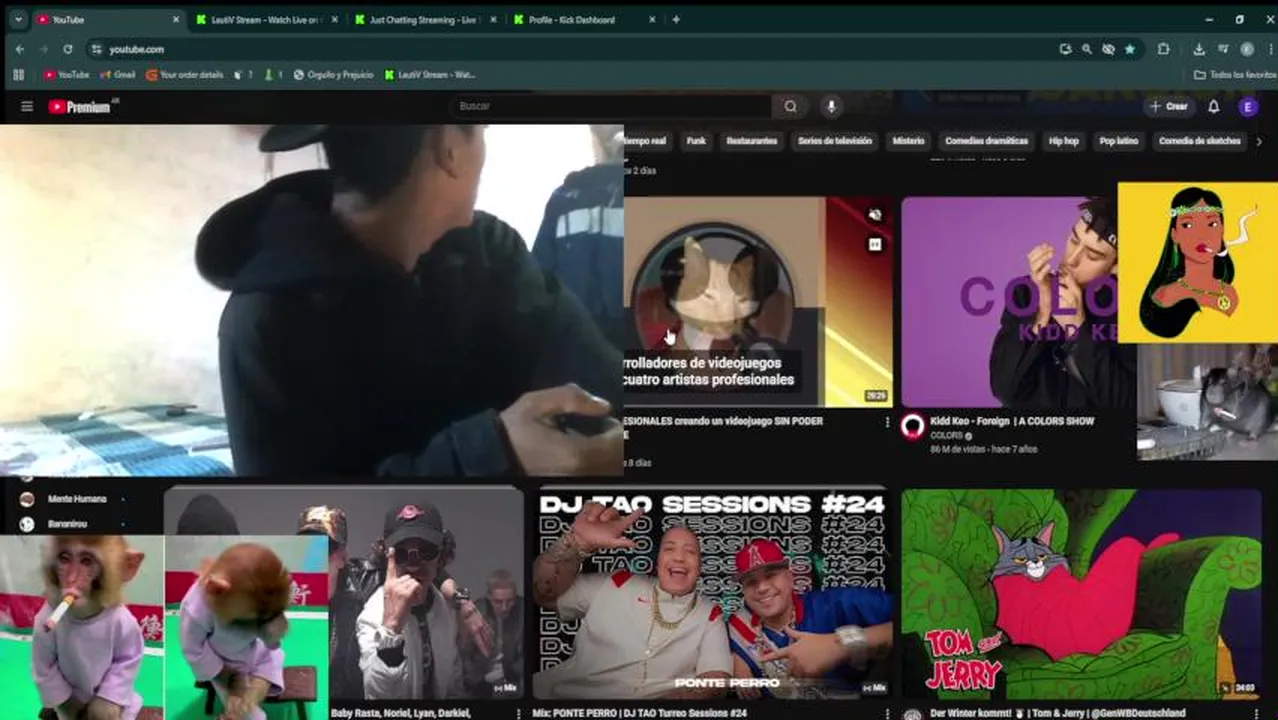The image size is (1278, 720).
Task: Open the Gmail bookmark
Action: [x=117, y=75]
